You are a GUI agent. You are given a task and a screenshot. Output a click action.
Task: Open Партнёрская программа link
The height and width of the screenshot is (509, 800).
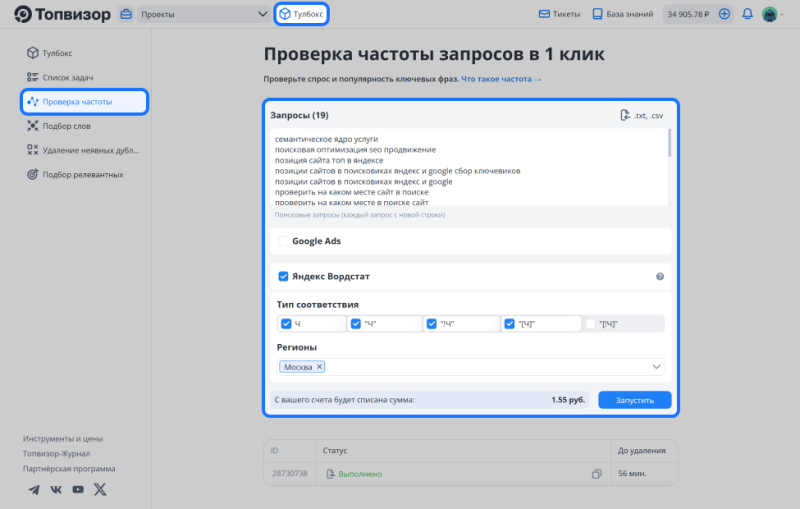point(69,469)
